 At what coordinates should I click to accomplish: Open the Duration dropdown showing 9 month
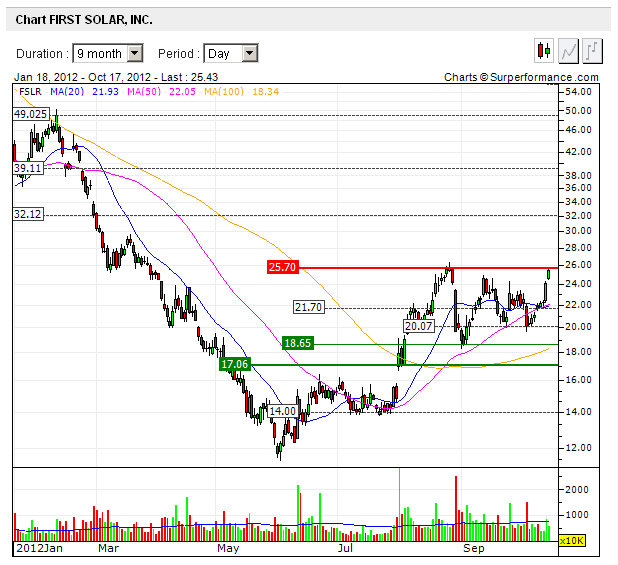click(108, 53)
